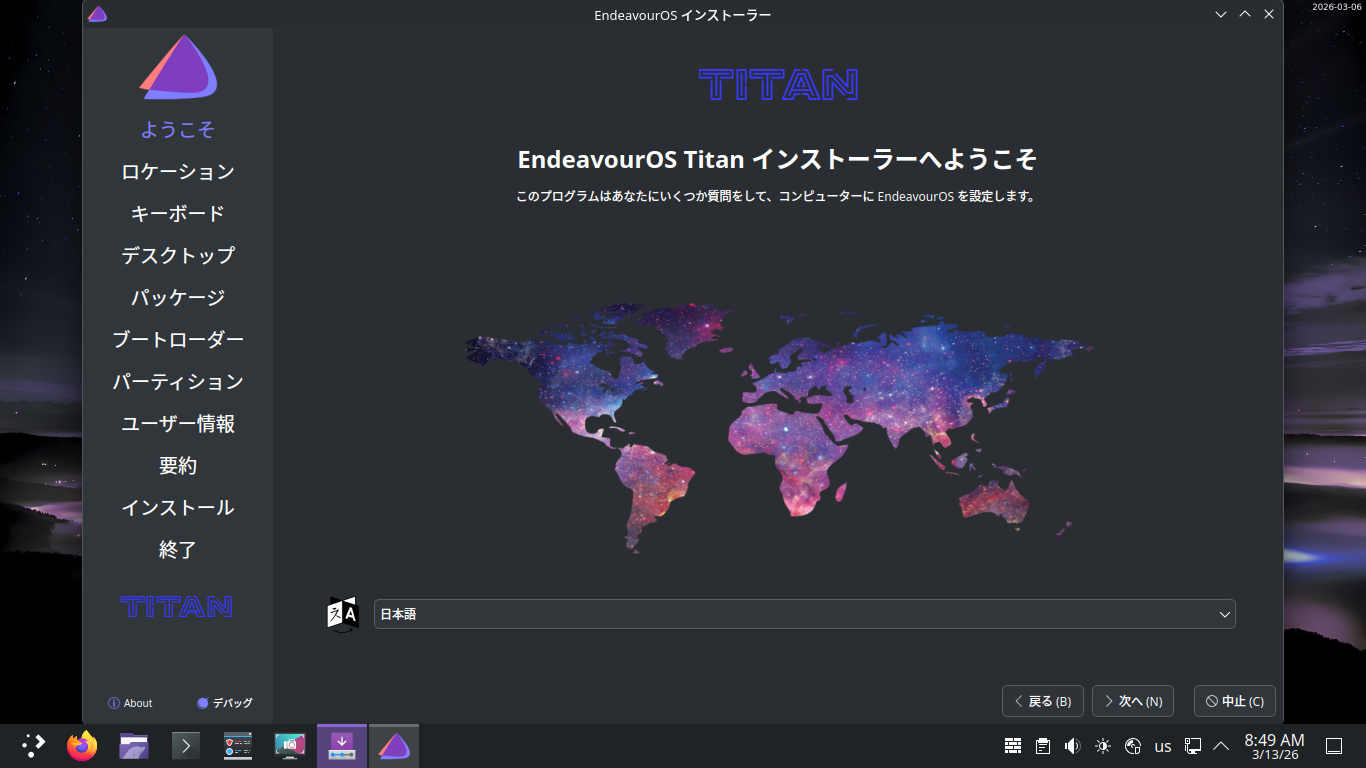Switch to the installer download task in taskbar
Viewport: 1366px width, 768px height.
point(342,745)
